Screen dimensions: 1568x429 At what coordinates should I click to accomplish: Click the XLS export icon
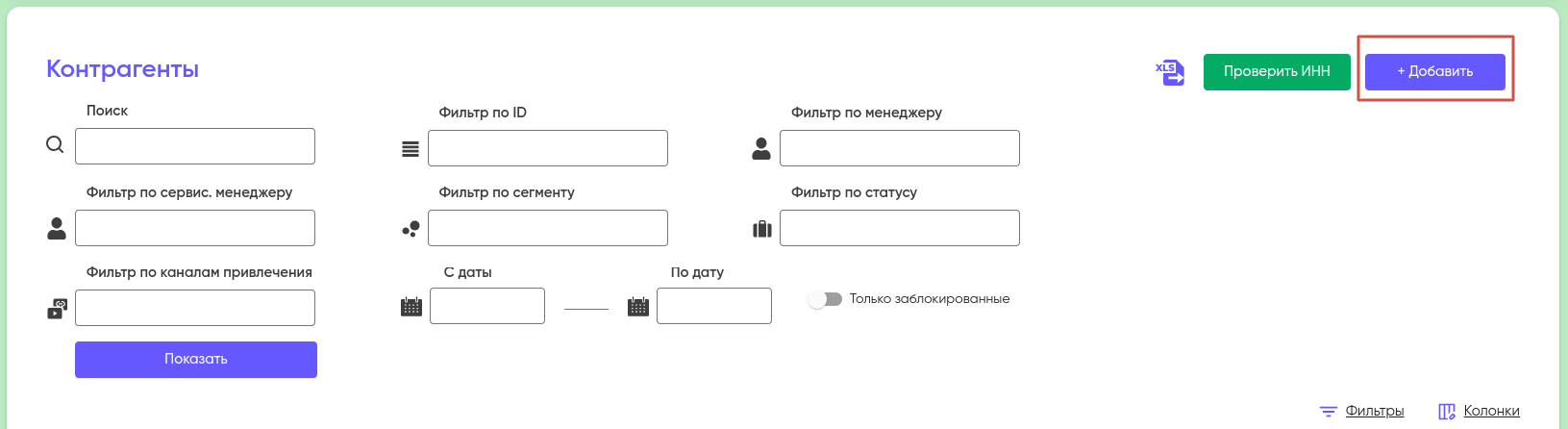coord(1170,72)
